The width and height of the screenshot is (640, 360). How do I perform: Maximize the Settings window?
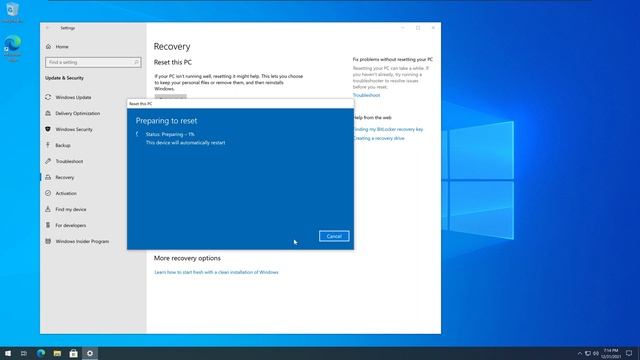coord(418,28)
